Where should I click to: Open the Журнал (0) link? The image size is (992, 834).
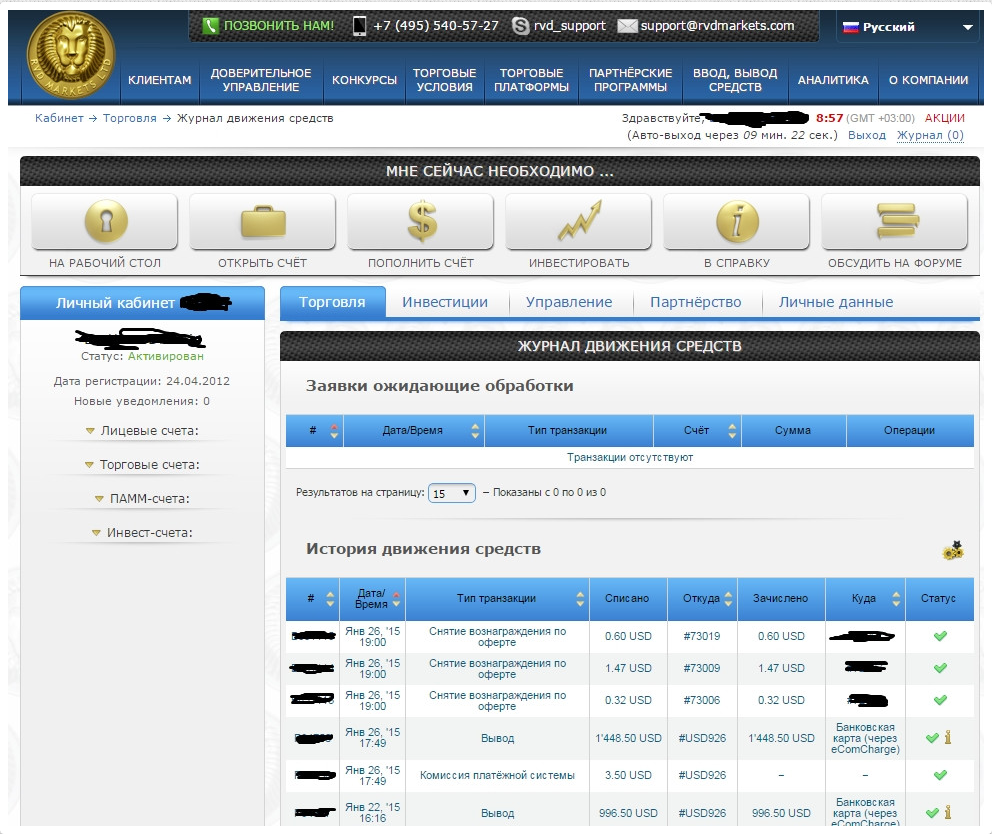point(930,135)
